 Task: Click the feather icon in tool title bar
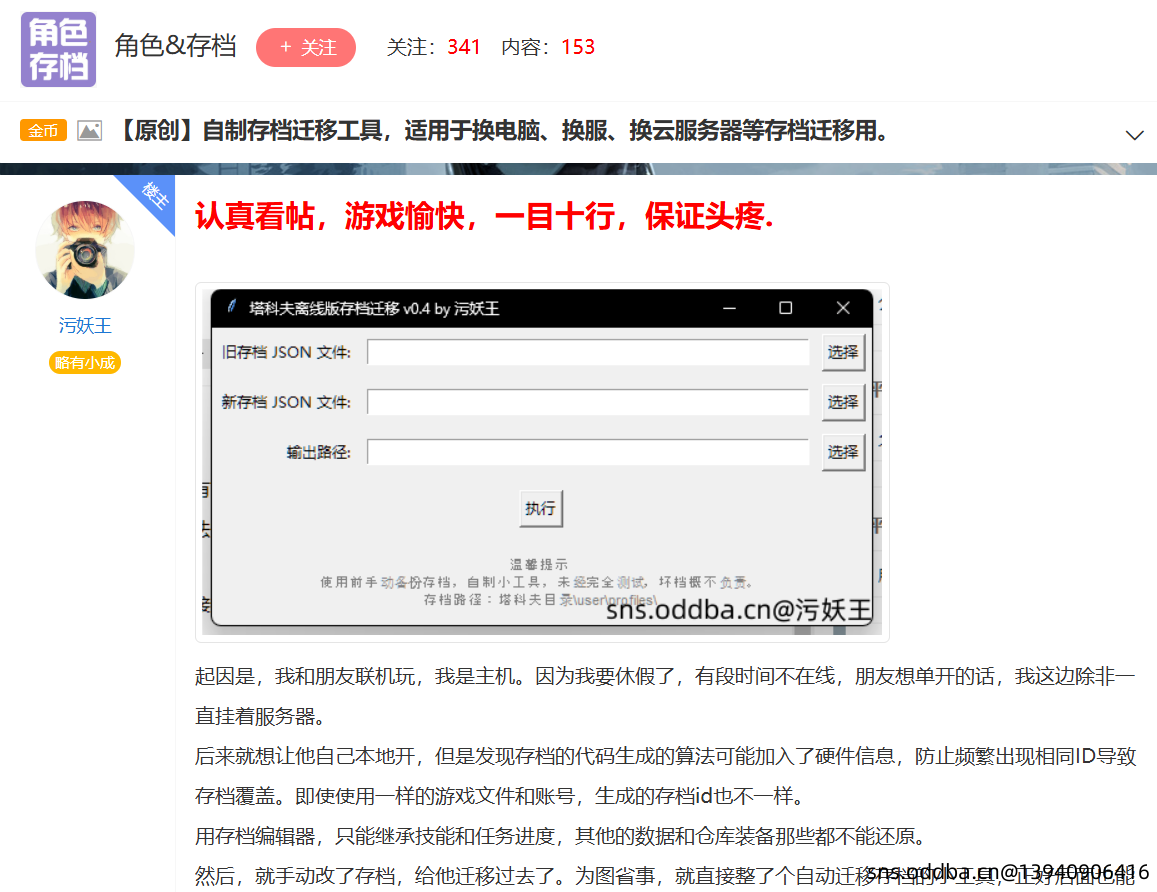232,308
